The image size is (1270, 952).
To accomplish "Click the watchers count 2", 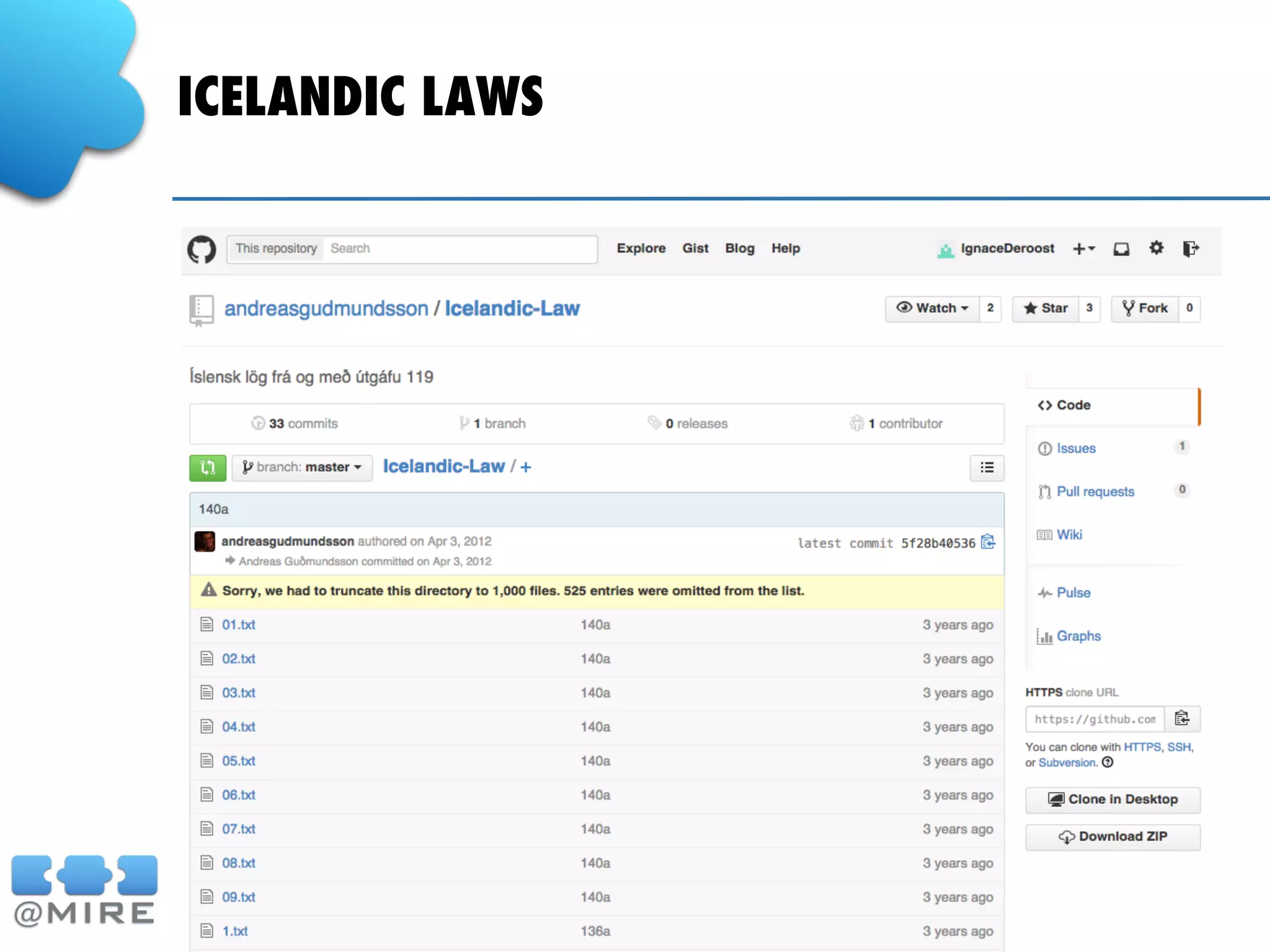I will [x=990, y=308].
